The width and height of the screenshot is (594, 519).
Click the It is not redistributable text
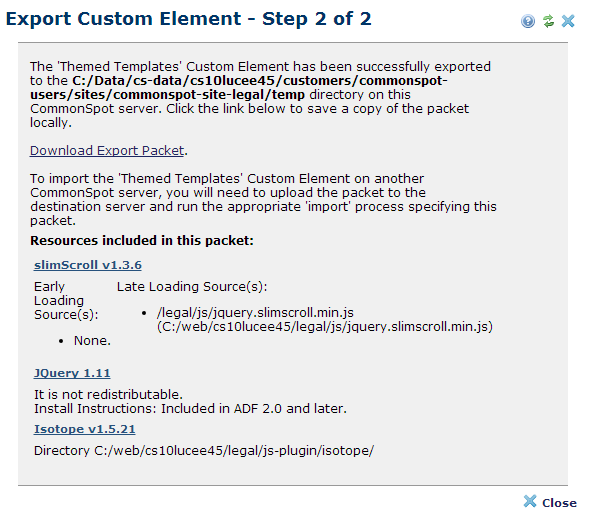tap(108, 394)
